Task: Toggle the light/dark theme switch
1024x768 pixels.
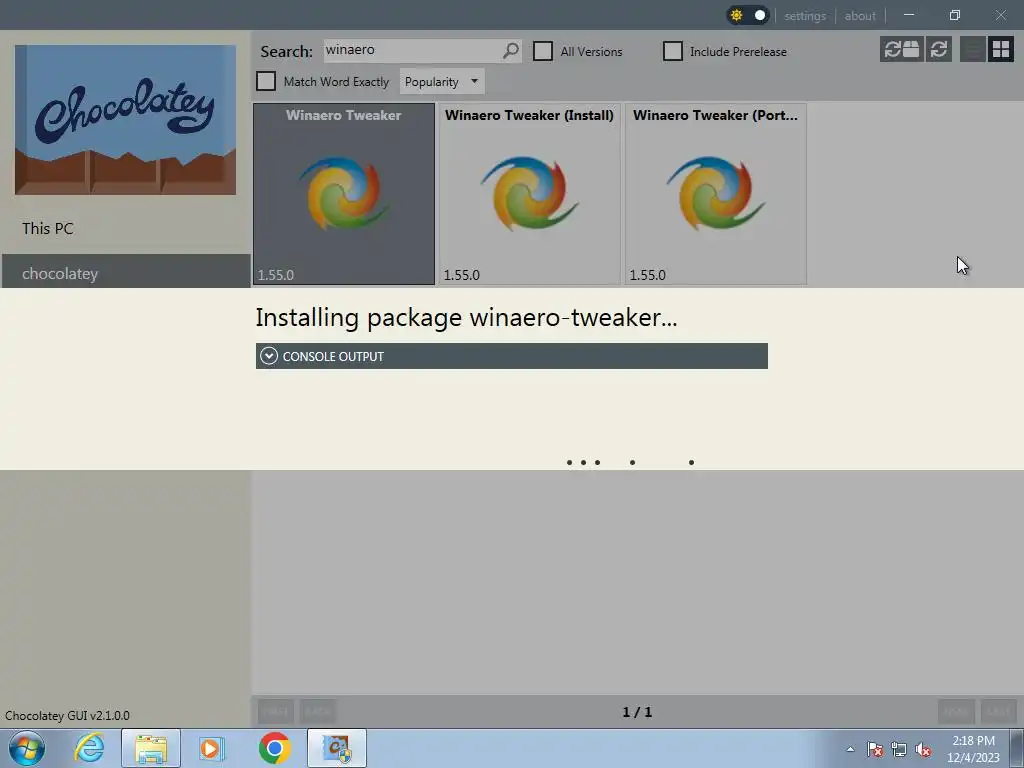Action: (x=748, y=15)
